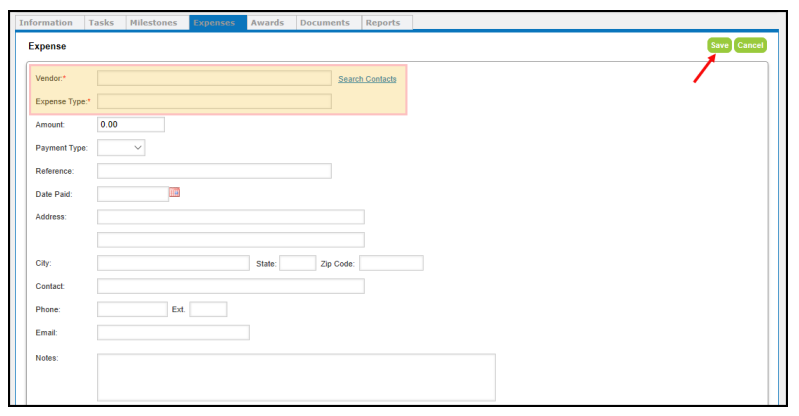Click the Vendor label
This screenshot has width=799, height=416.
[50, 79]
